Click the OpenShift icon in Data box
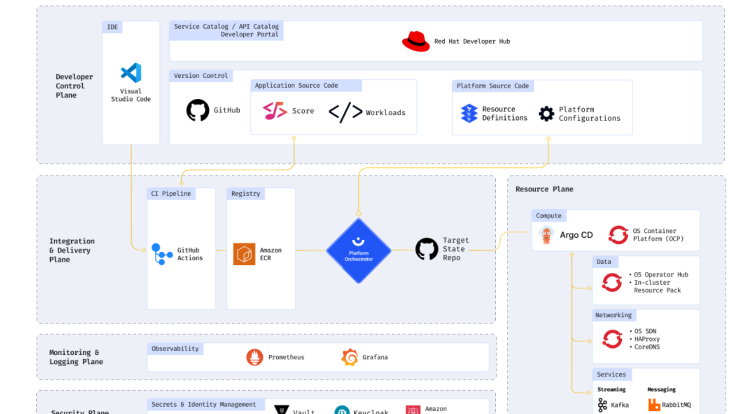This screenshot has height=414, width=740. pyautogui.click(x=612, y=282)
